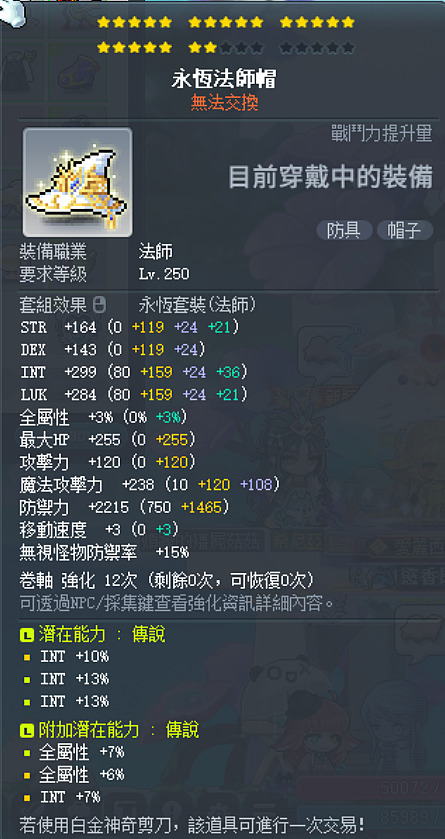Click the 防具 category tag
The width and height of the screenshot is (445, 839).
point(344,231)
